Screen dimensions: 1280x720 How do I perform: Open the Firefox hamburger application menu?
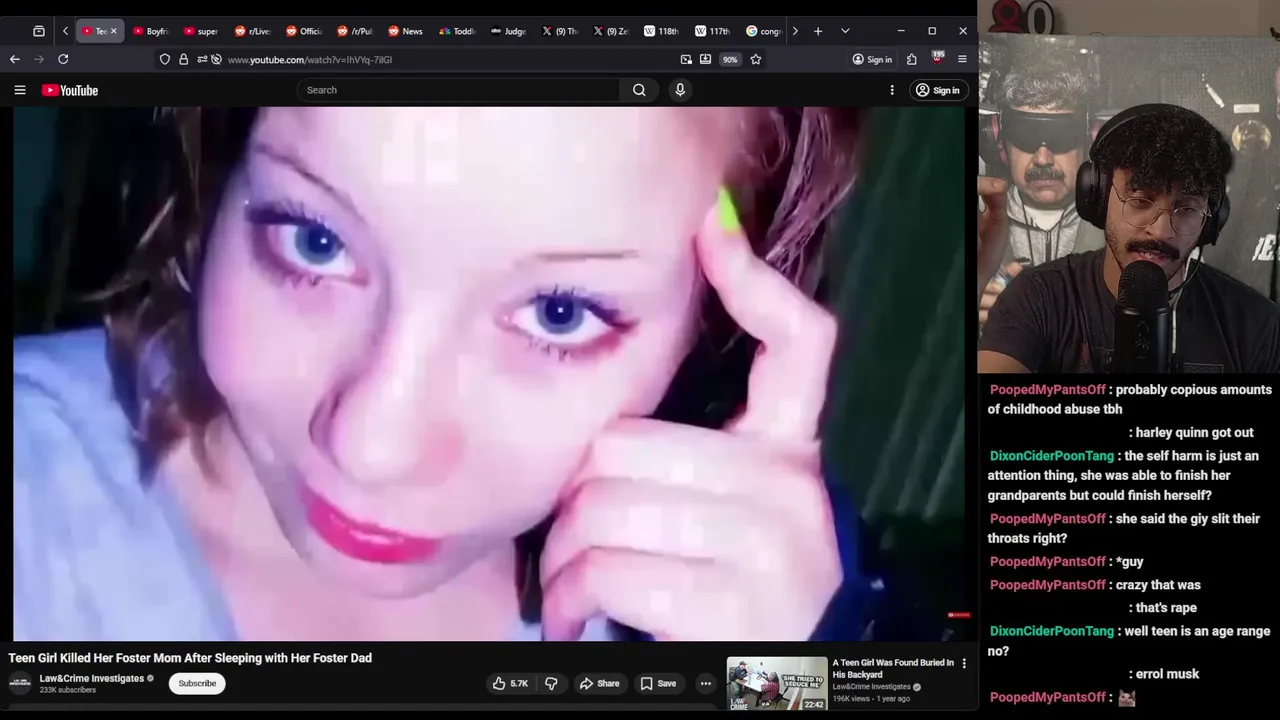(x=962, y=60)
